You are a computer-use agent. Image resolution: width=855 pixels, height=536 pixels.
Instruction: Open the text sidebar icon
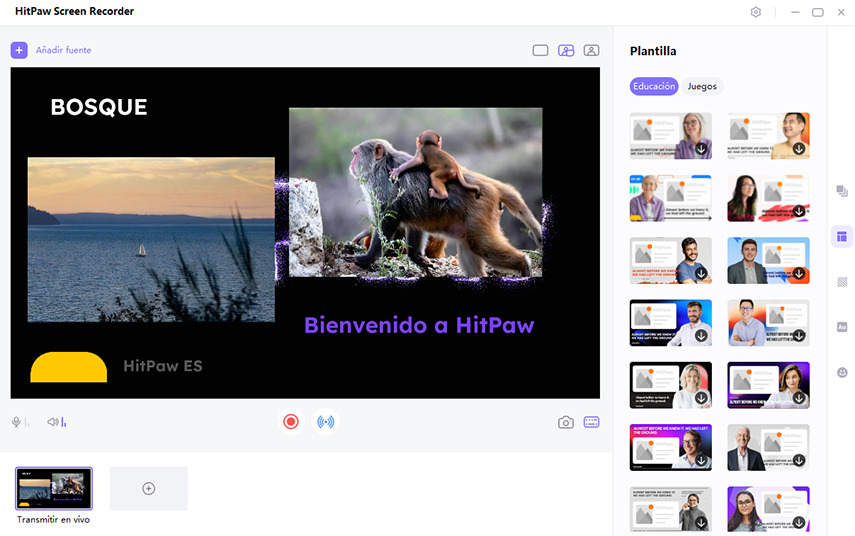click(x=842, y=327)
